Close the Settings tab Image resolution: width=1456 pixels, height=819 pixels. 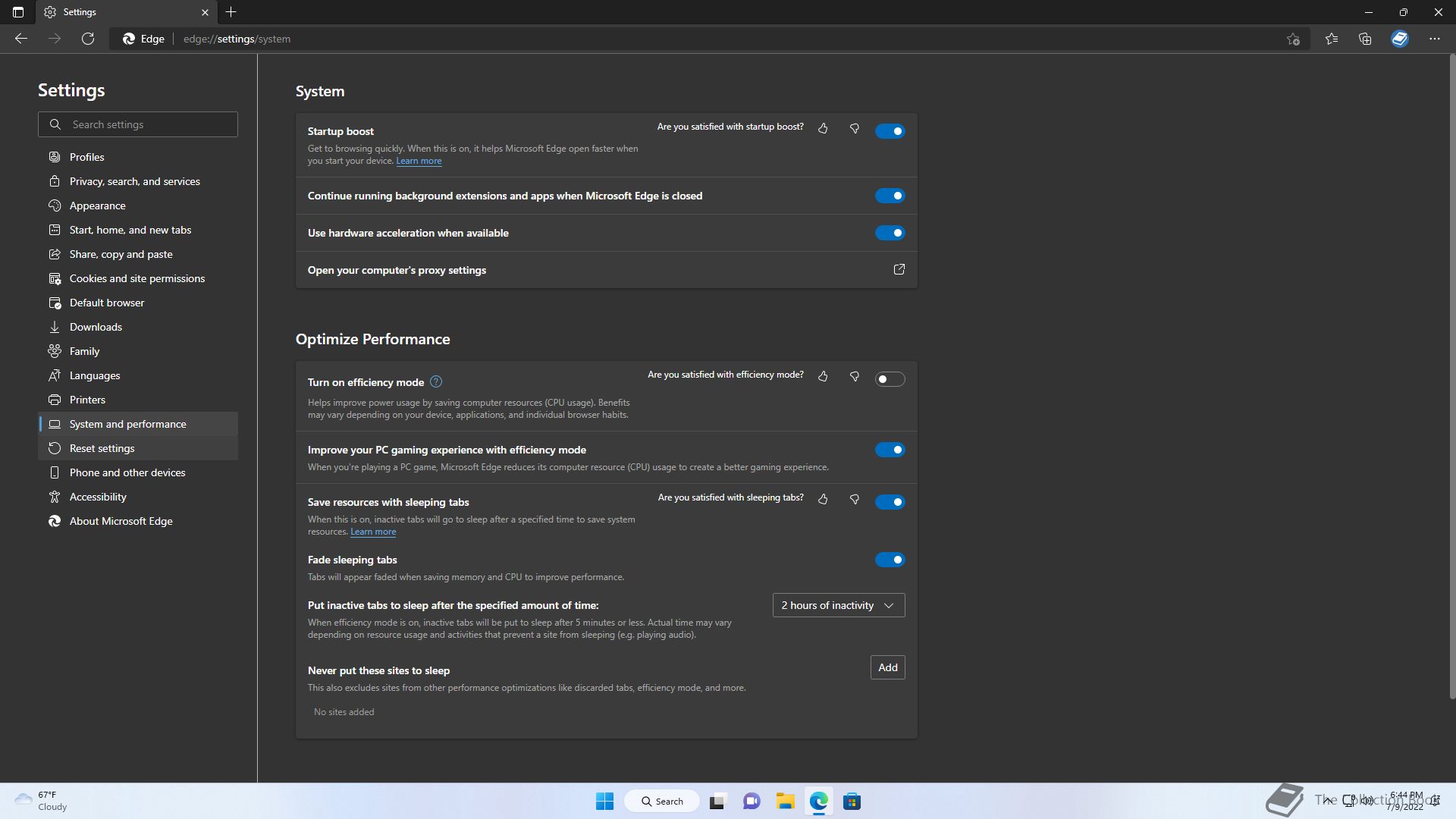(x=205, y=12)
